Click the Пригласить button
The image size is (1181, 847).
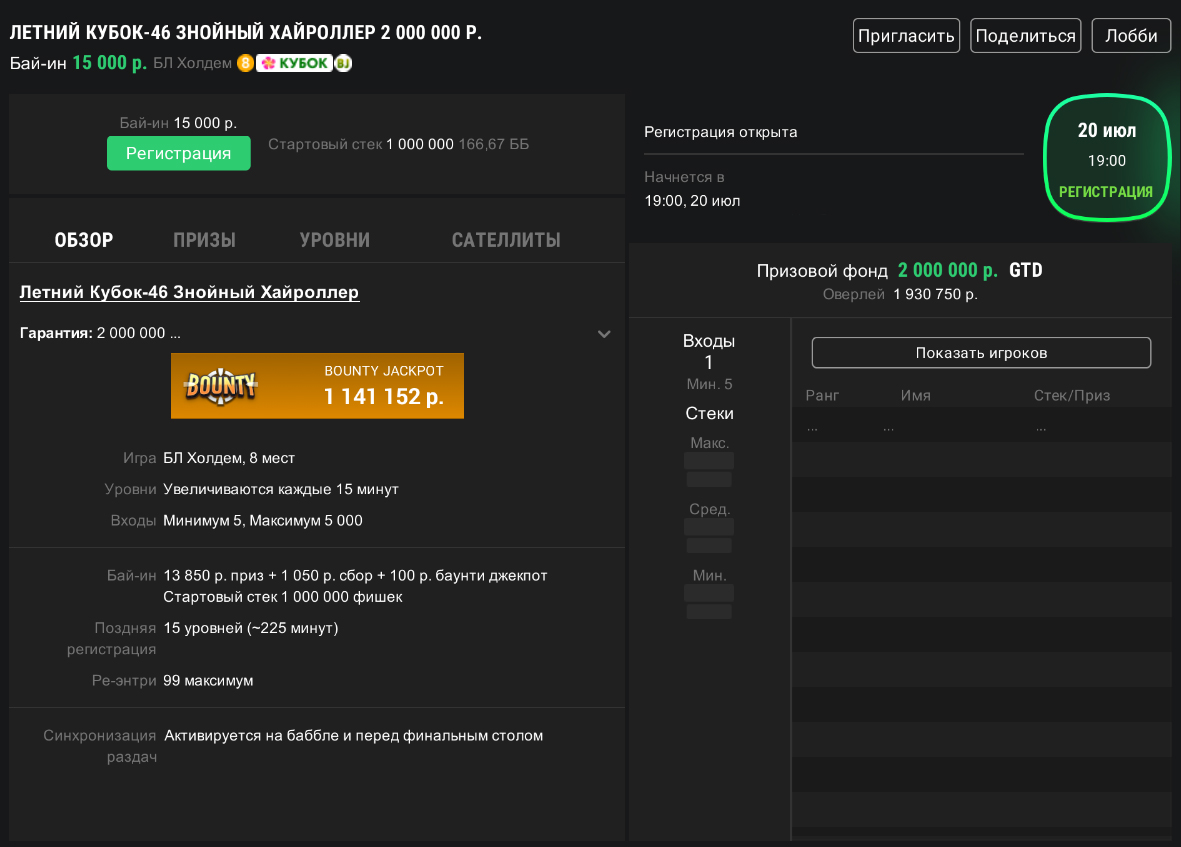[906, 36]
